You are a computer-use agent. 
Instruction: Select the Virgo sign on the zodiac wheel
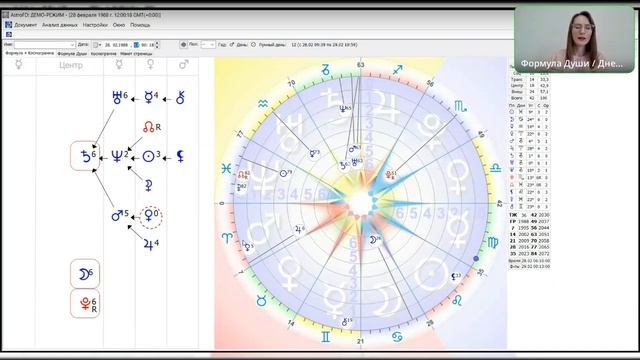point(493,242)
